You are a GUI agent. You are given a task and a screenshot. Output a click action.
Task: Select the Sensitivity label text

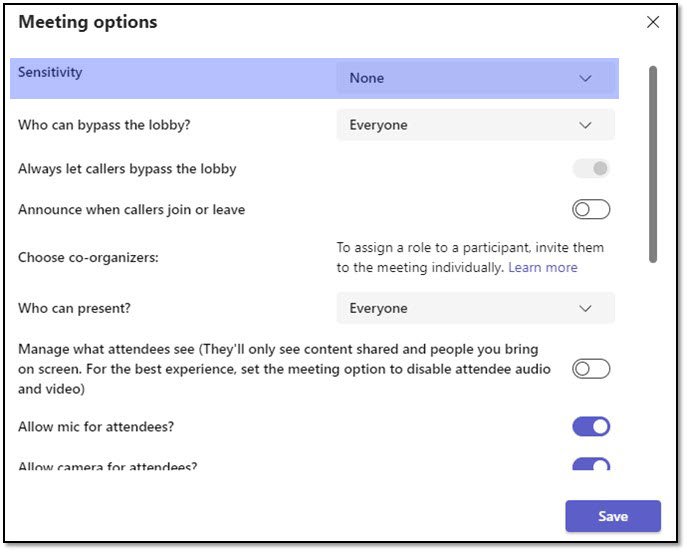(x=50, y=72)
